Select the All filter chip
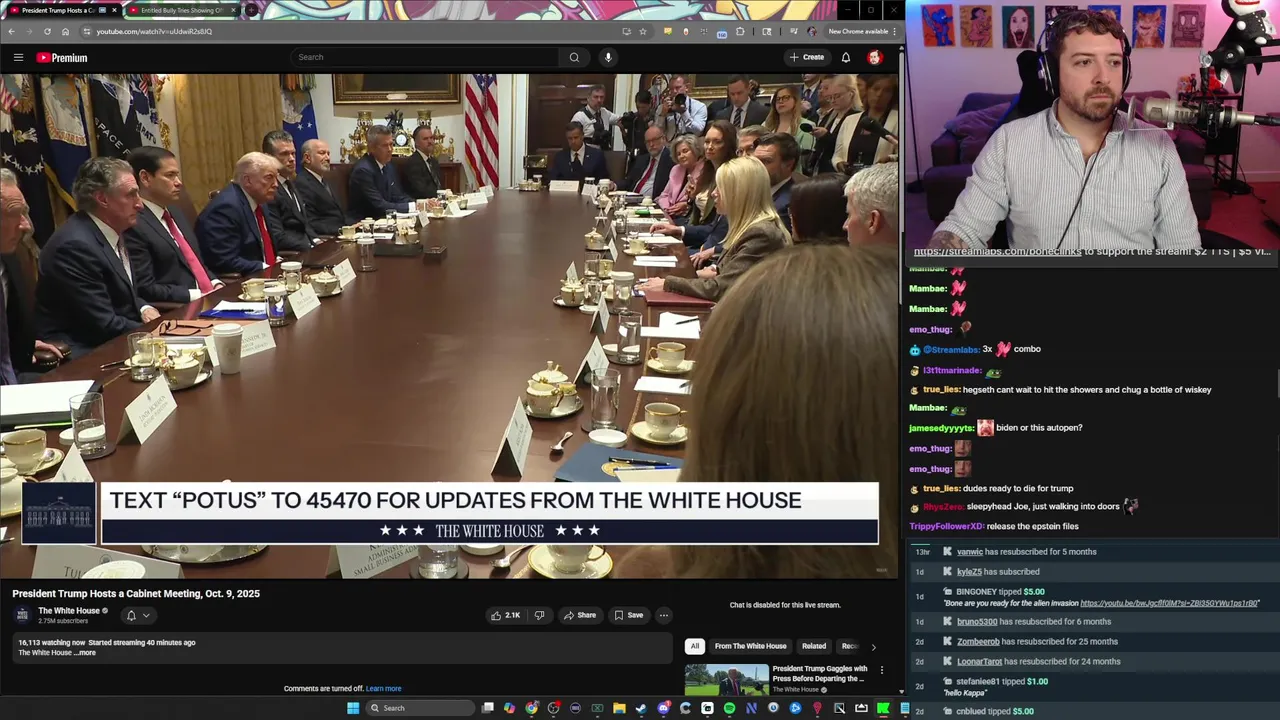Screen dimensions: 1280x720 point(695,646)
